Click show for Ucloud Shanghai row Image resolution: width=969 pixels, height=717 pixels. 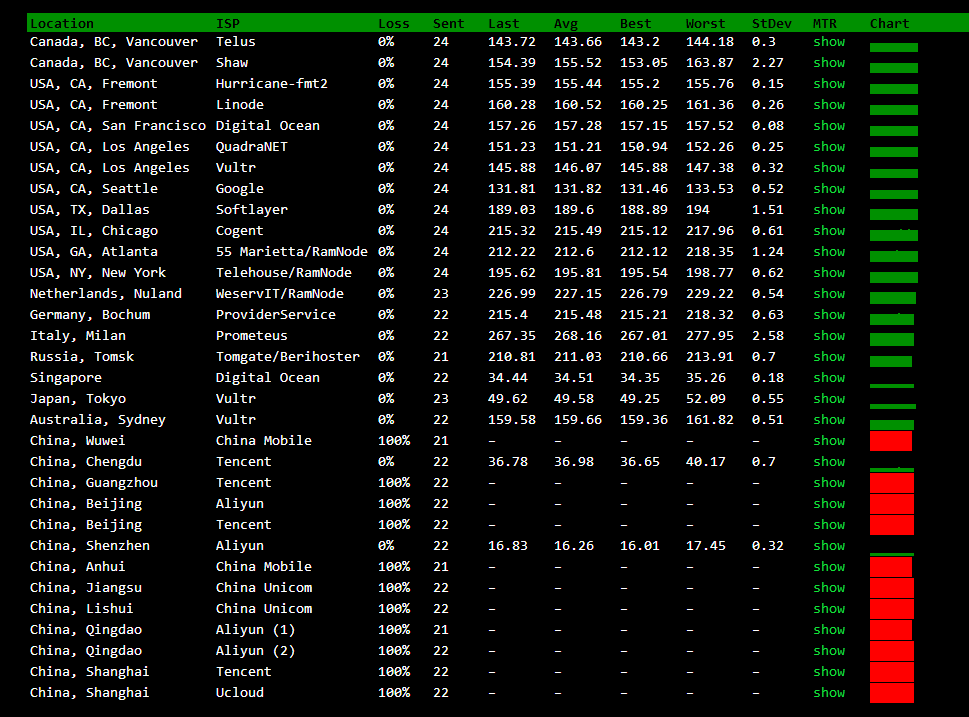(828, 693)
